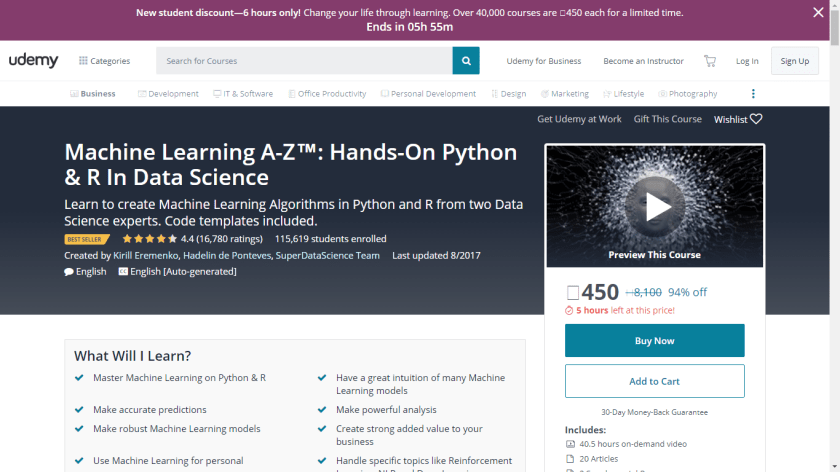The height and width of the screenshot is (472, 840).
Task: Click the Wishlist heart icon
Action: click(756, 119)
